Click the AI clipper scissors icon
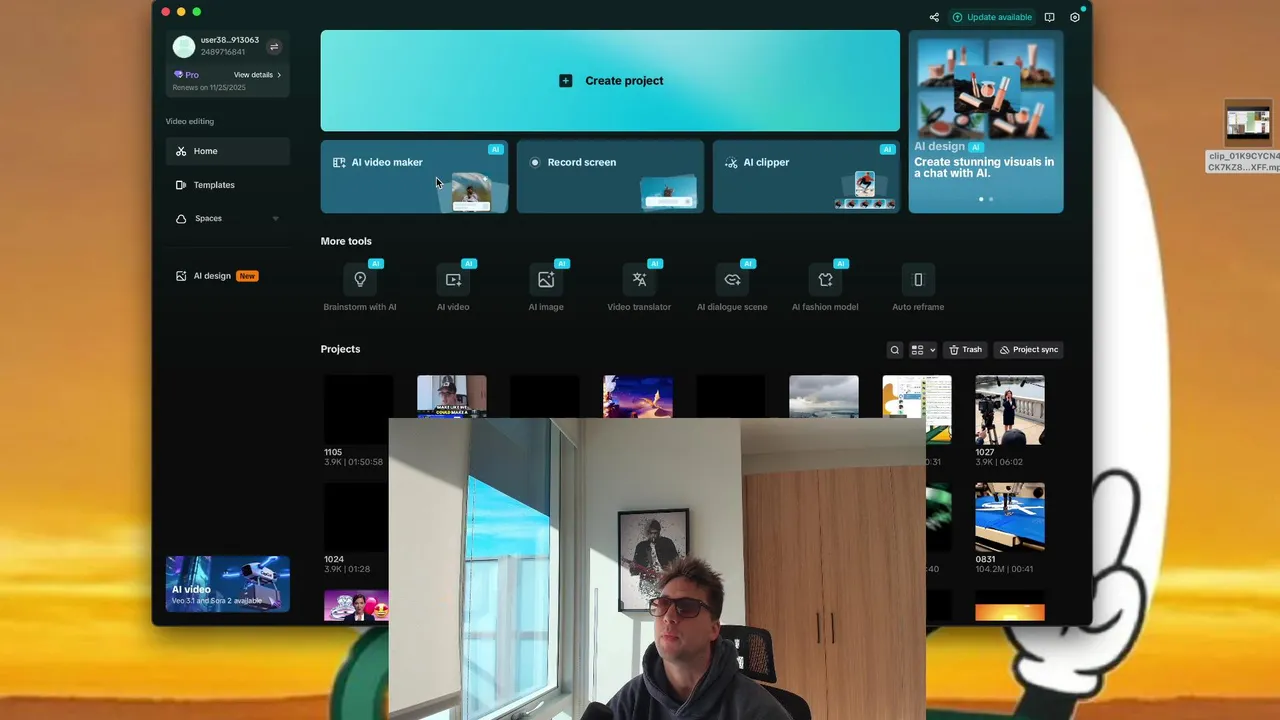This screenshot has height=720, width=1280. [731, 162]
